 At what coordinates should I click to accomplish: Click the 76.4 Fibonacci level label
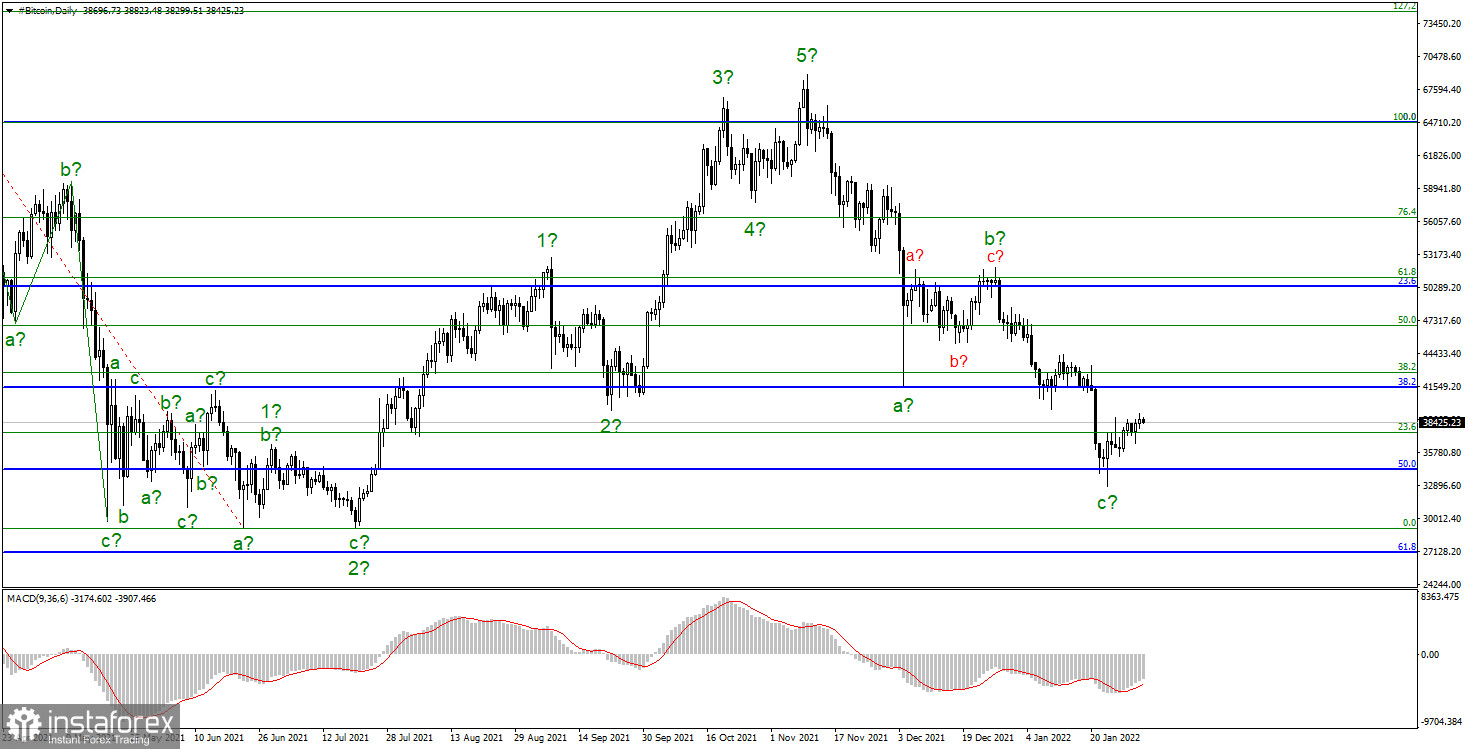point(1407,212)
